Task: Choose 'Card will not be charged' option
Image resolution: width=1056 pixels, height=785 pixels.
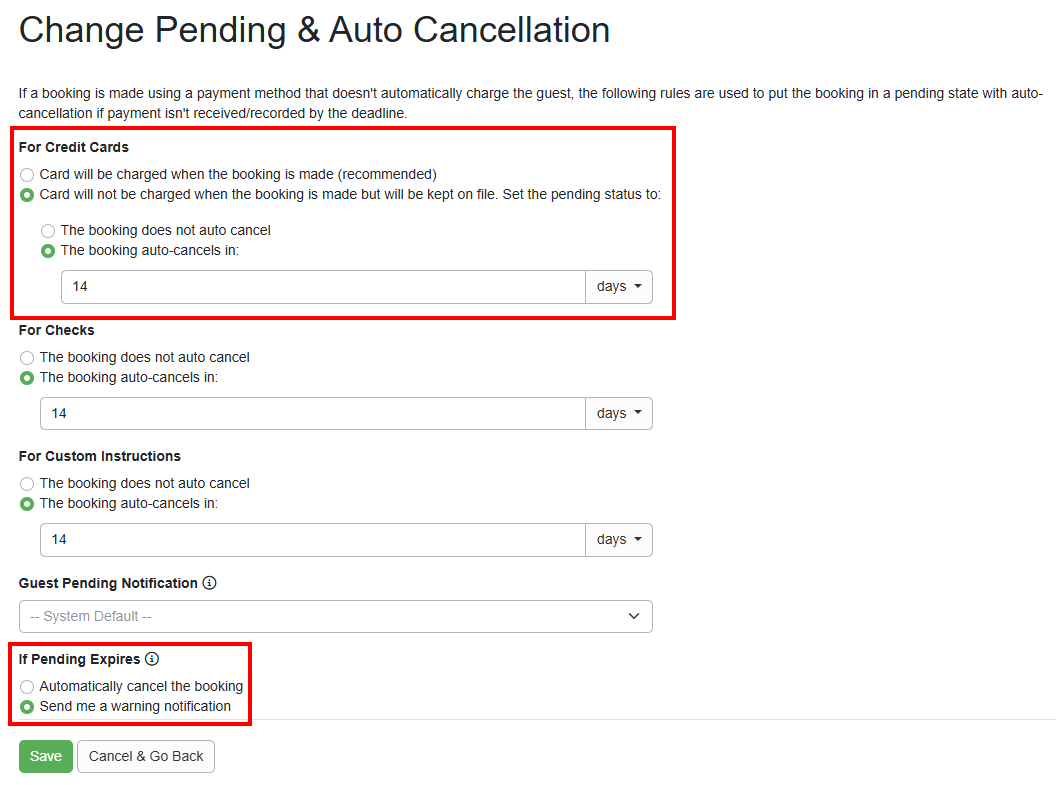Action: point(27,194)
